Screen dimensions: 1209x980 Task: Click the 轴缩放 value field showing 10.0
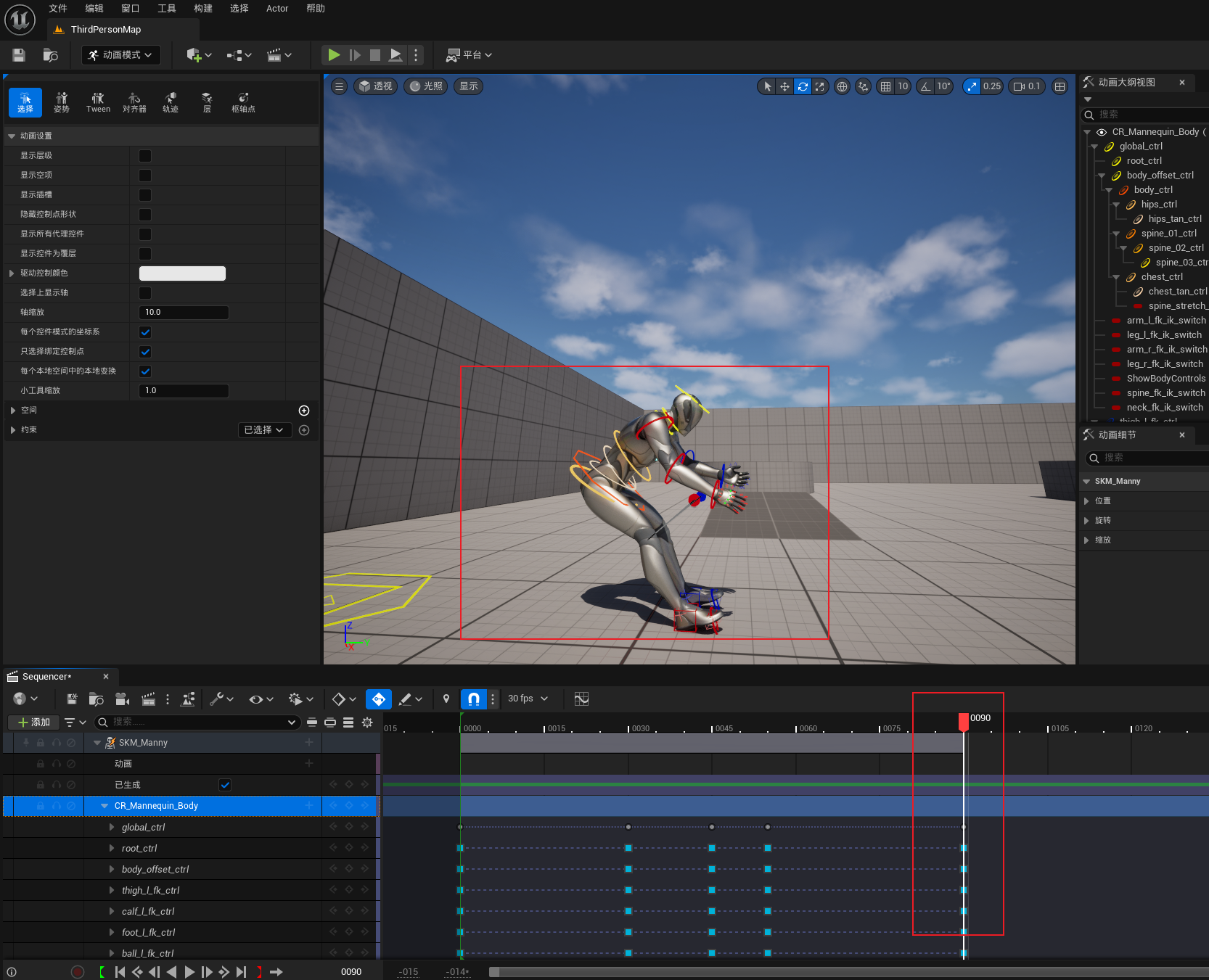pyautogui.click(x=184, y=313)
